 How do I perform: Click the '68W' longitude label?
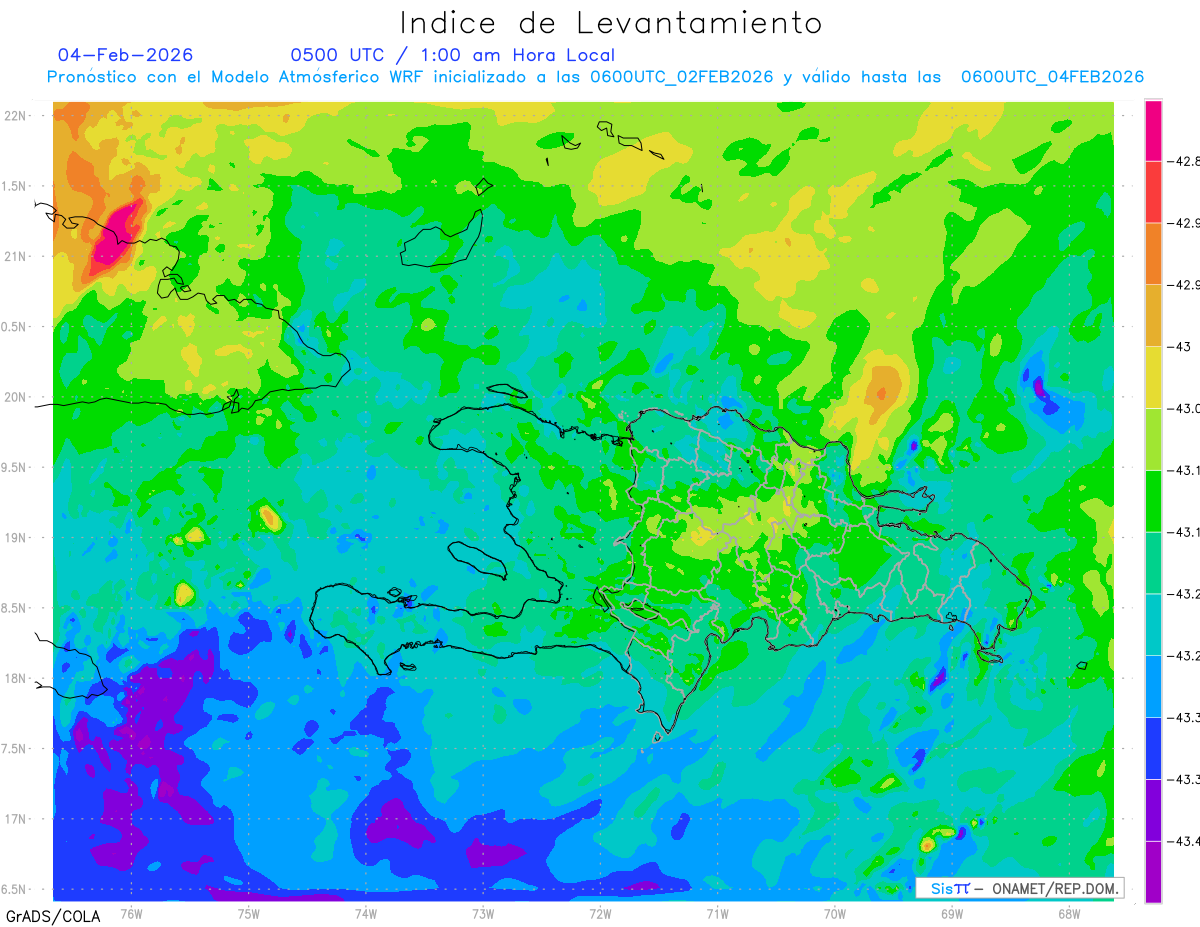pos(1069,914)
